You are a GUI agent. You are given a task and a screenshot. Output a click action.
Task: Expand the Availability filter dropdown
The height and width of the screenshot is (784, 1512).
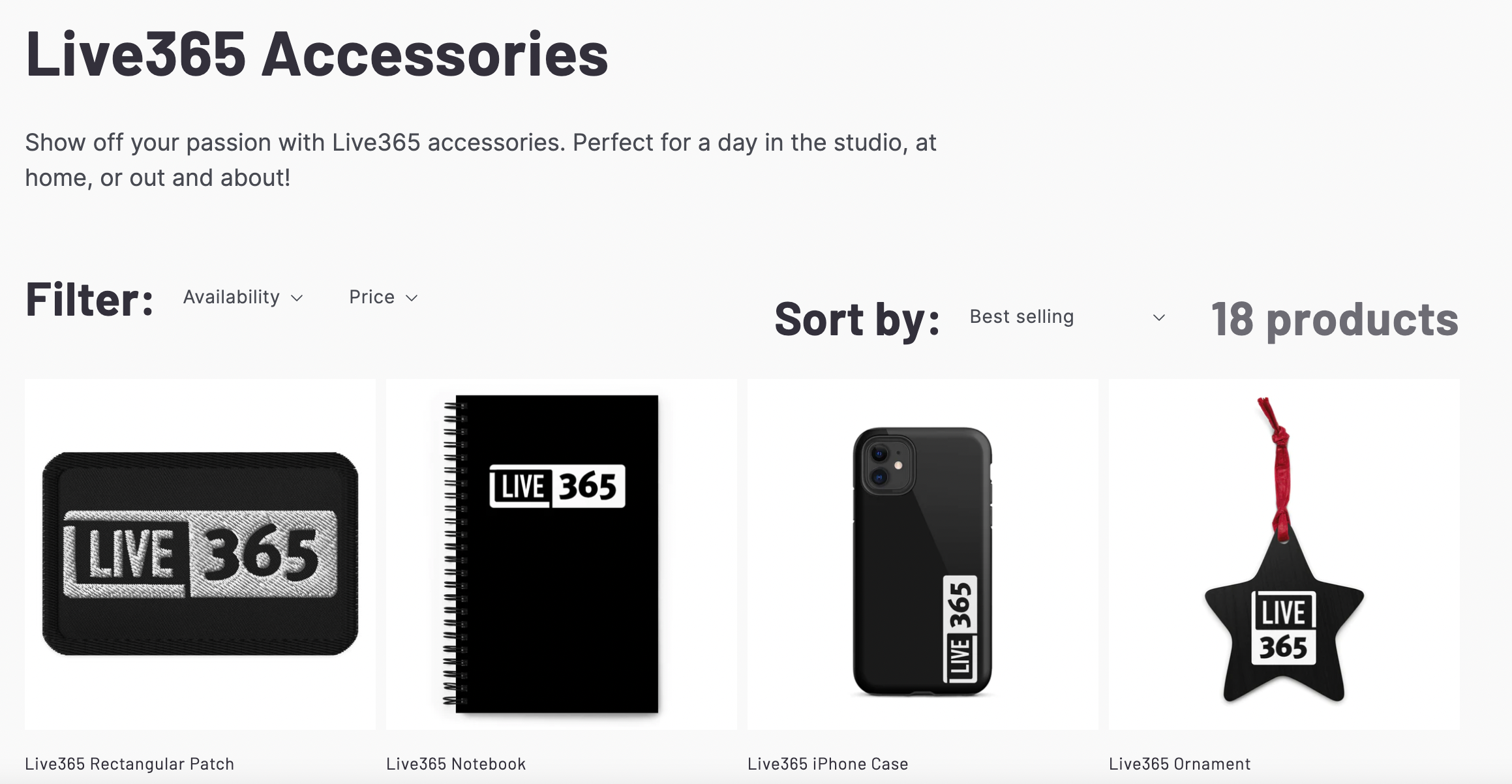coord(240,297)
